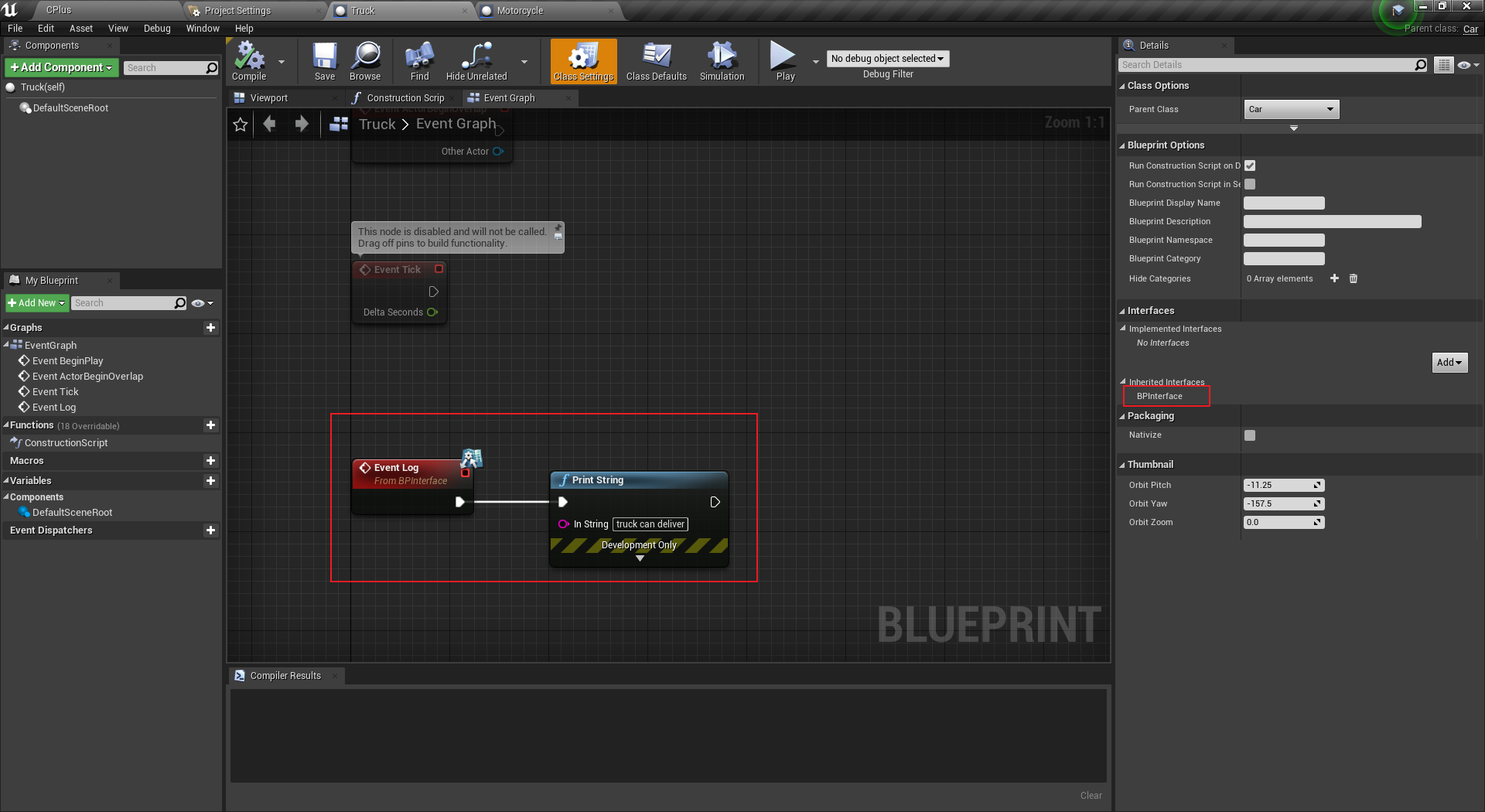Click the Play button in toolbar
Image resolution: width=1485 pixels, height=812 pixels.
click(x=785, y=61)
